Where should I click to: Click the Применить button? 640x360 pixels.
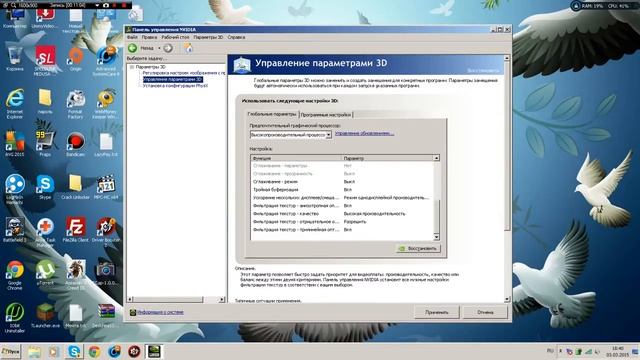point(437,312)
